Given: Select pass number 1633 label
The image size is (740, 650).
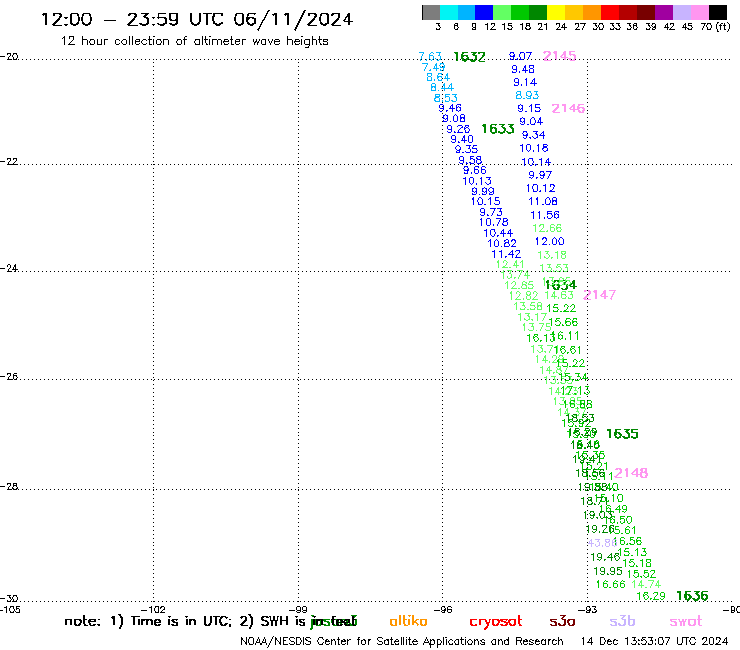Looking at the screenshot, I should (x=497, y=129).
